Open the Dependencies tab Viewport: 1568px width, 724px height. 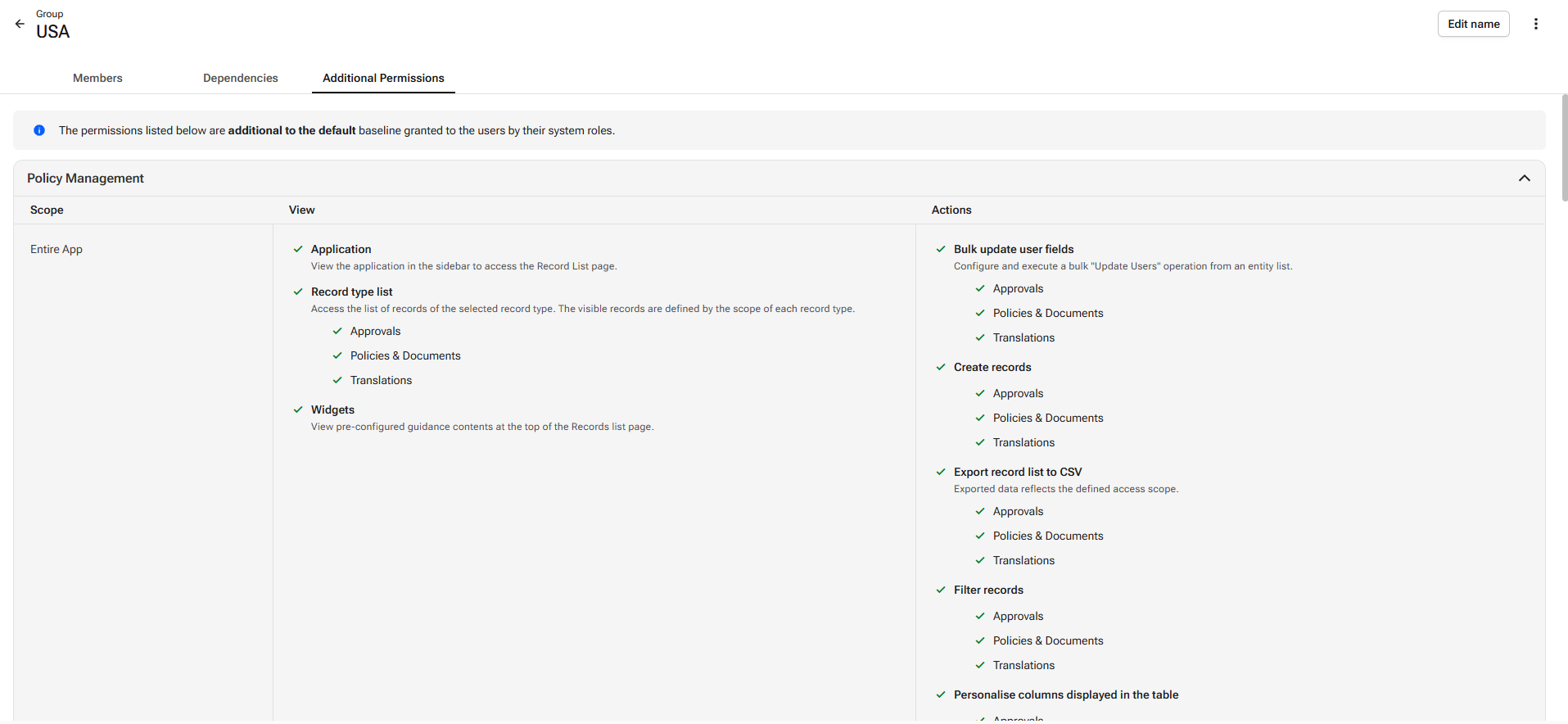tap(241, 78)
